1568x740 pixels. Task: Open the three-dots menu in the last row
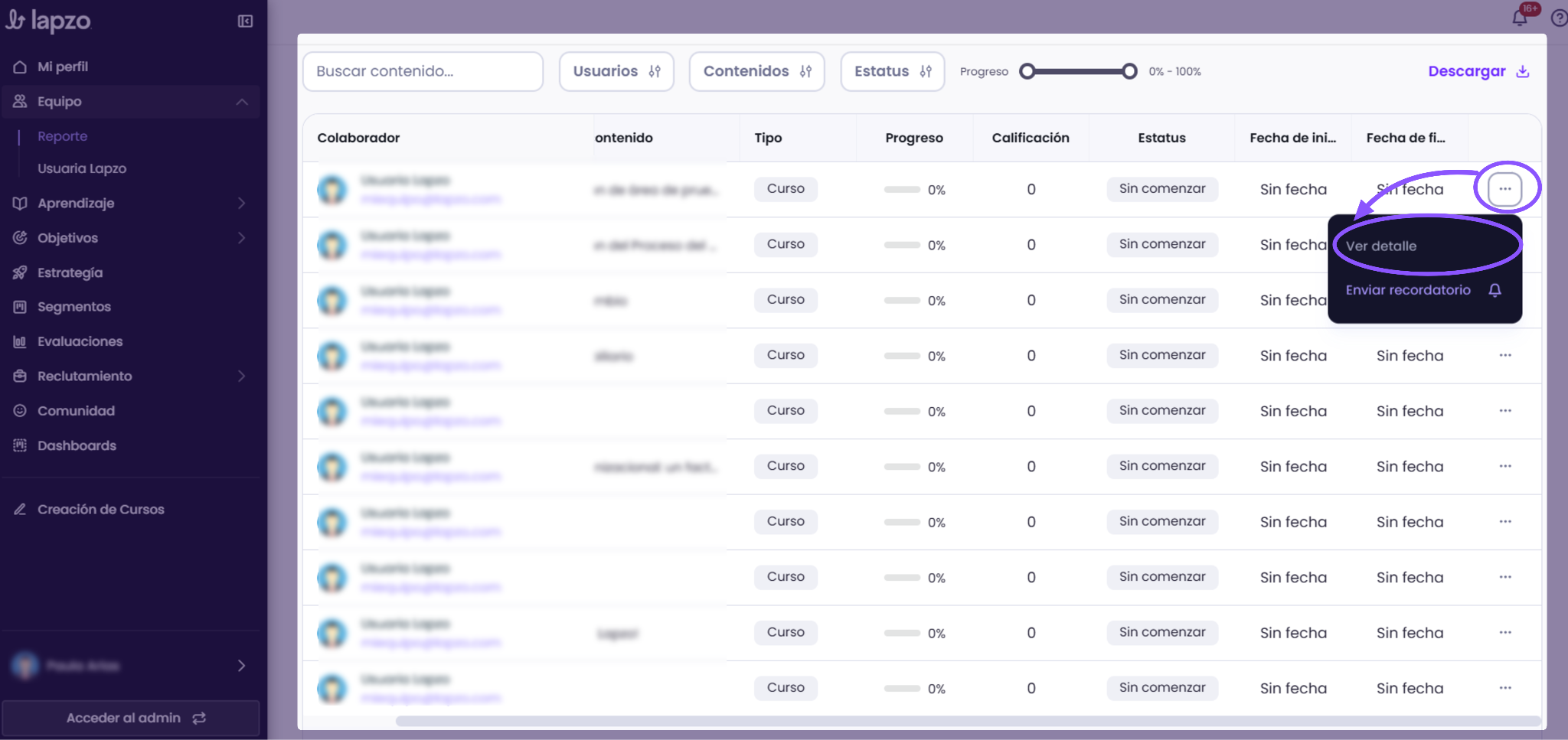[1505, 688]
